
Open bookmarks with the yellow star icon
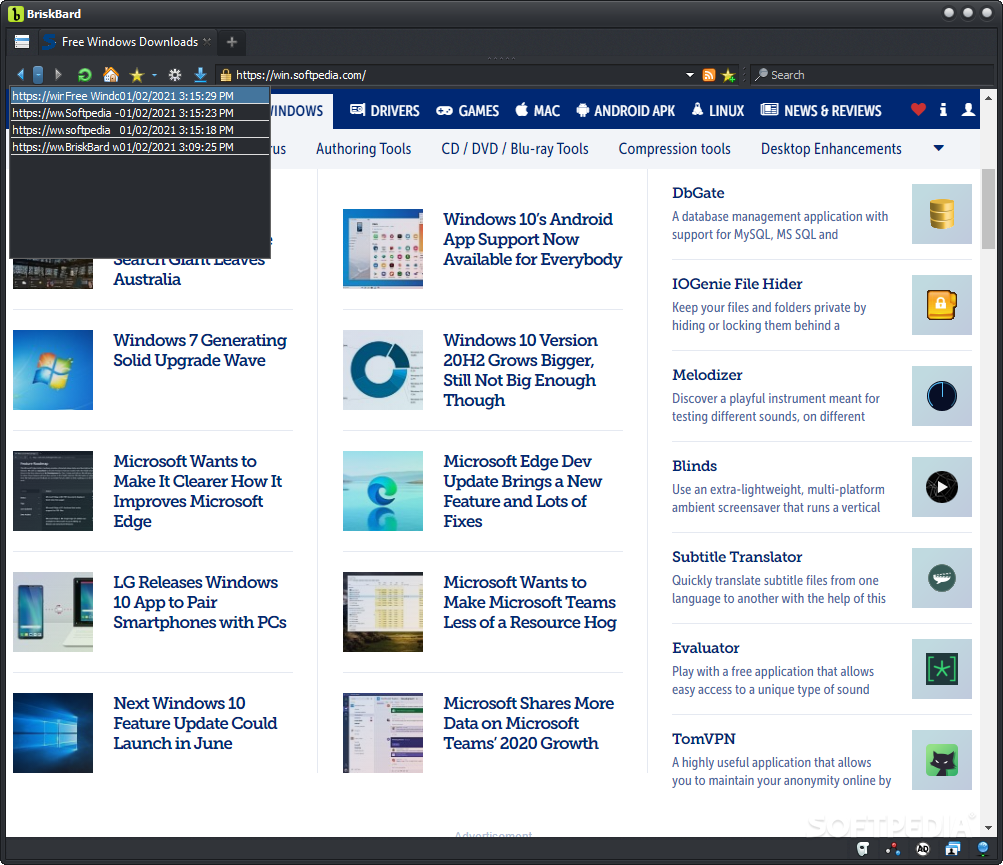(136, 75)
